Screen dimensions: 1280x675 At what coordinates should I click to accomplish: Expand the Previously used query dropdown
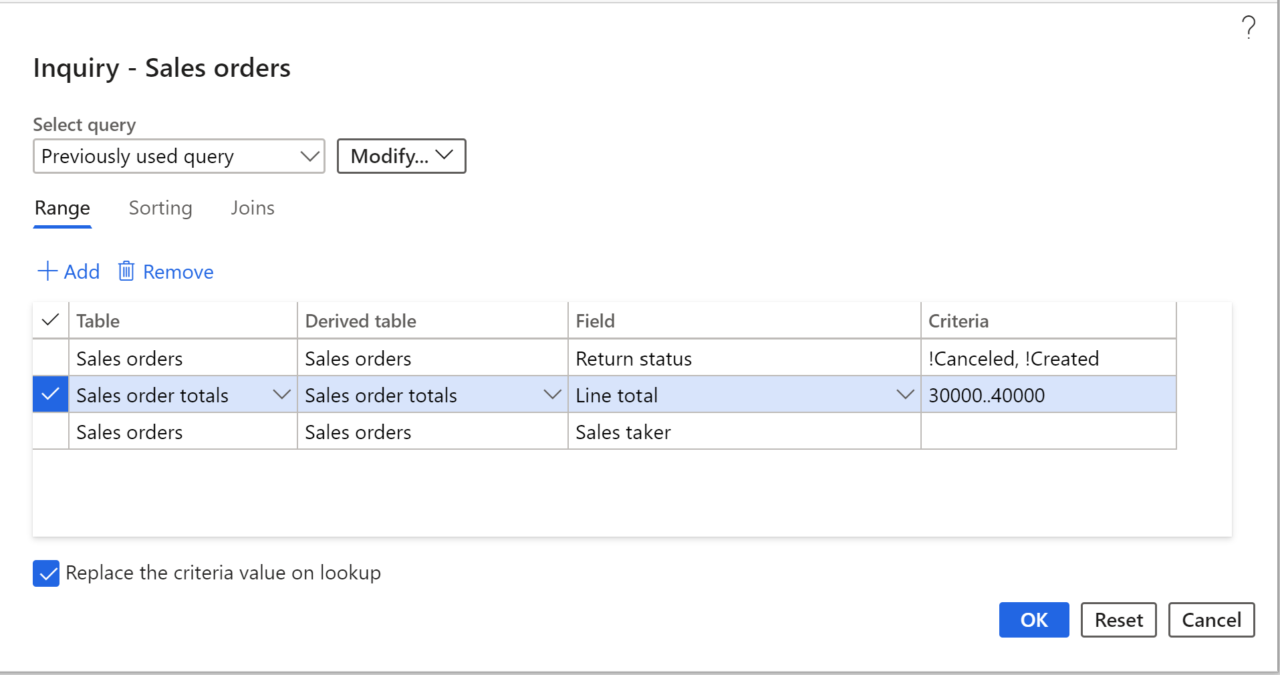pyautogui.click(x=311, y=156)
